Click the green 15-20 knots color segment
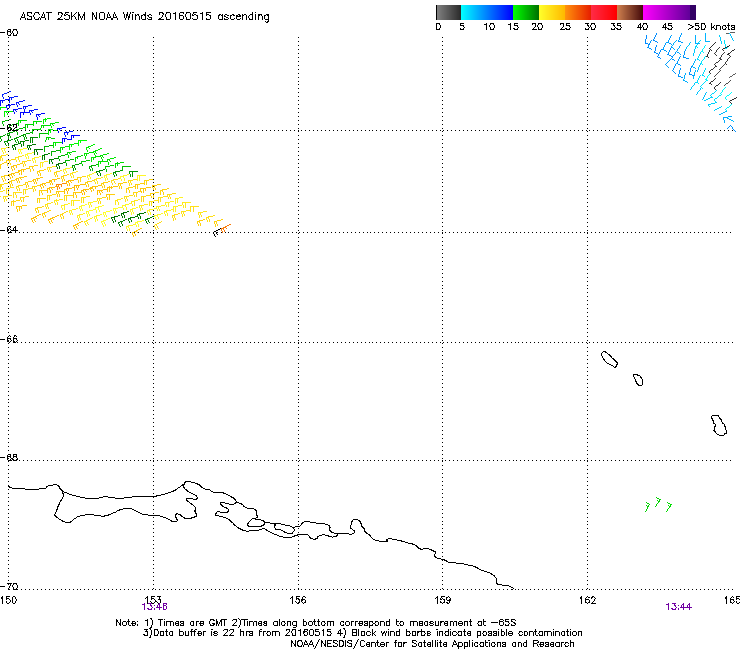 pyautogui.click(x=526, y=12)
